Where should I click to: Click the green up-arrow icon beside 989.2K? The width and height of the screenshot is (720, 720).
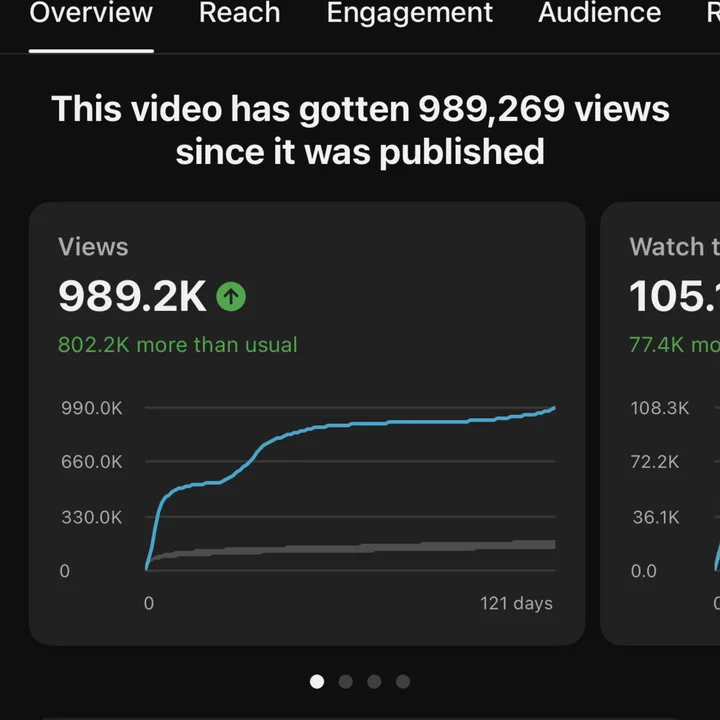[231, 297]
